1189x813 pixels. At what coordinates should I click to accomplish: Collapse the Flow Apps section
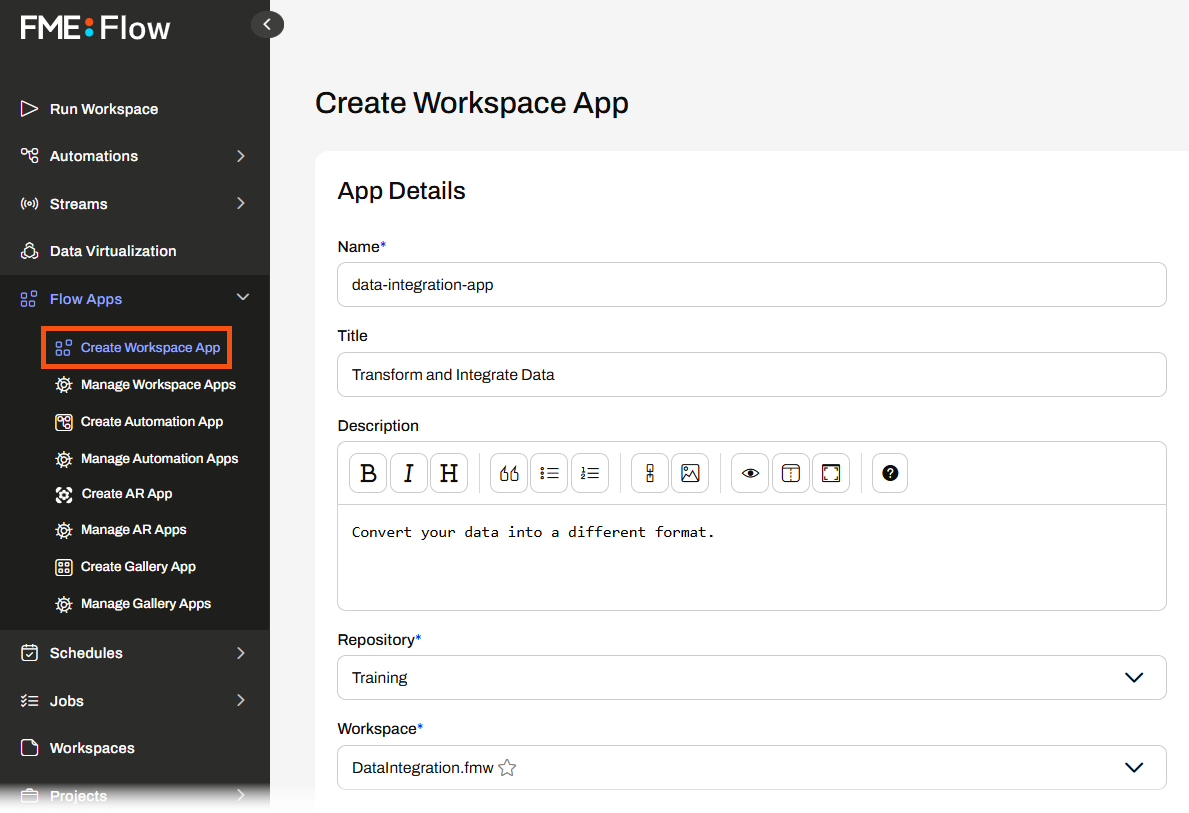click(242, 298)
